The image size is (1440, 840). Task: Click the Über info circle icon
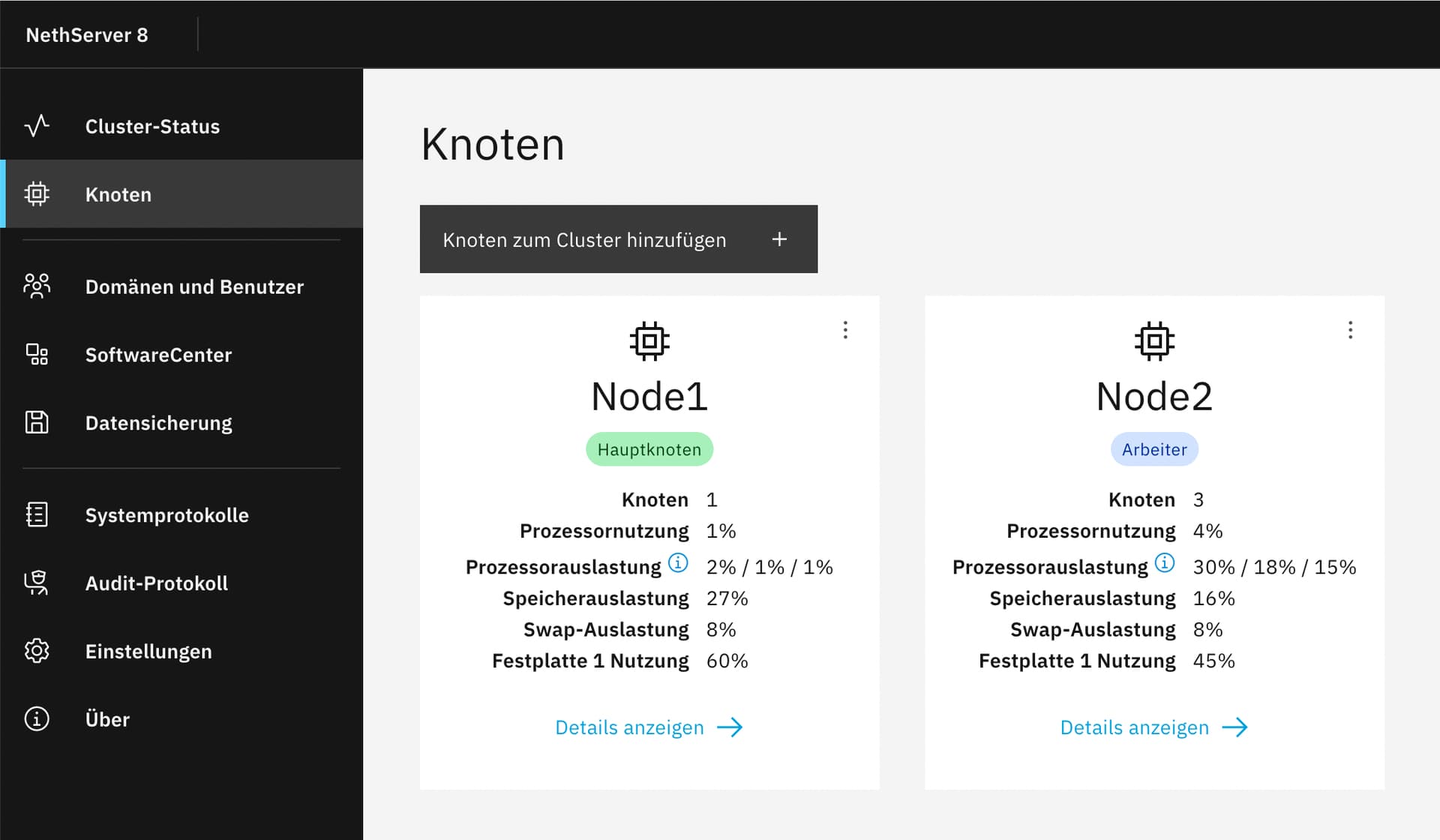click(x=37, y=718)
